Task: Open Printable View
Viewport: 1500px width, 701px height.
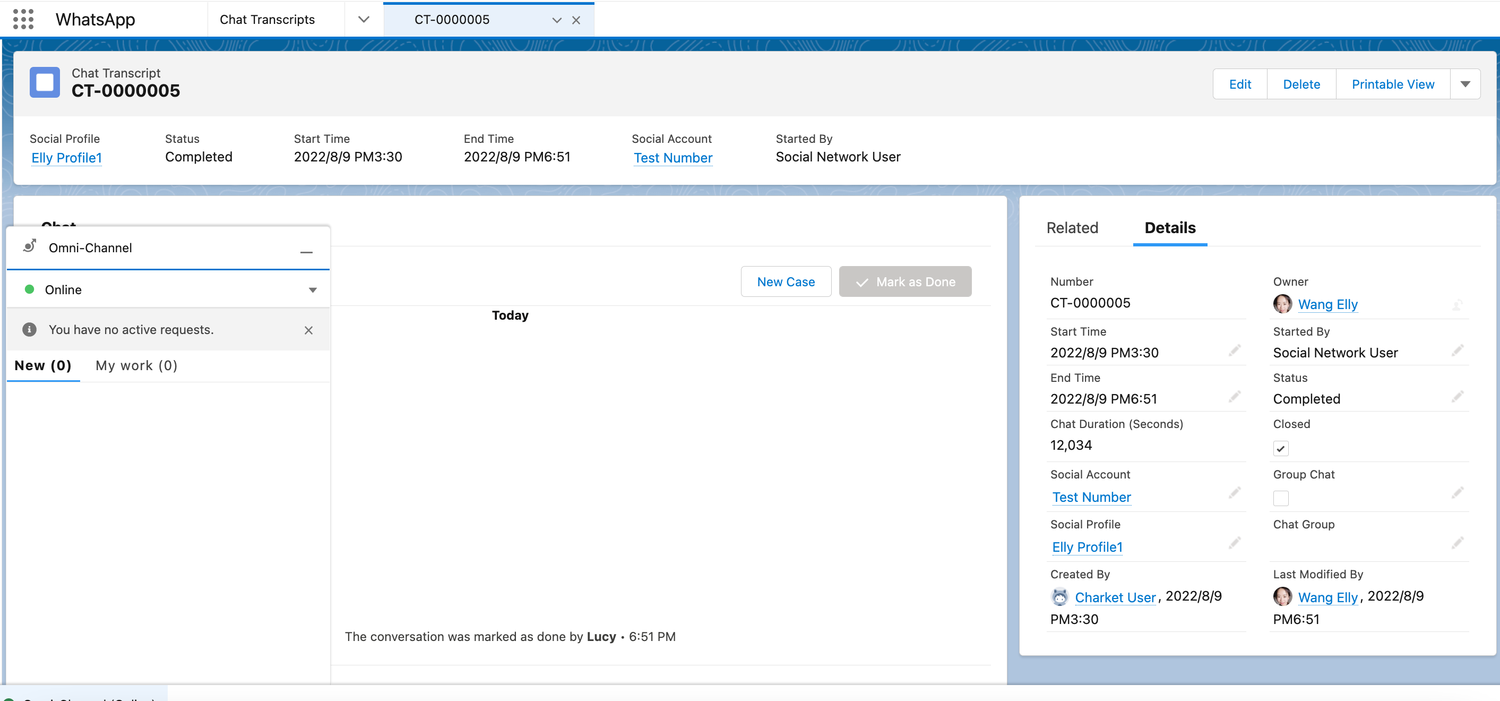Action: coord(1393,84)
